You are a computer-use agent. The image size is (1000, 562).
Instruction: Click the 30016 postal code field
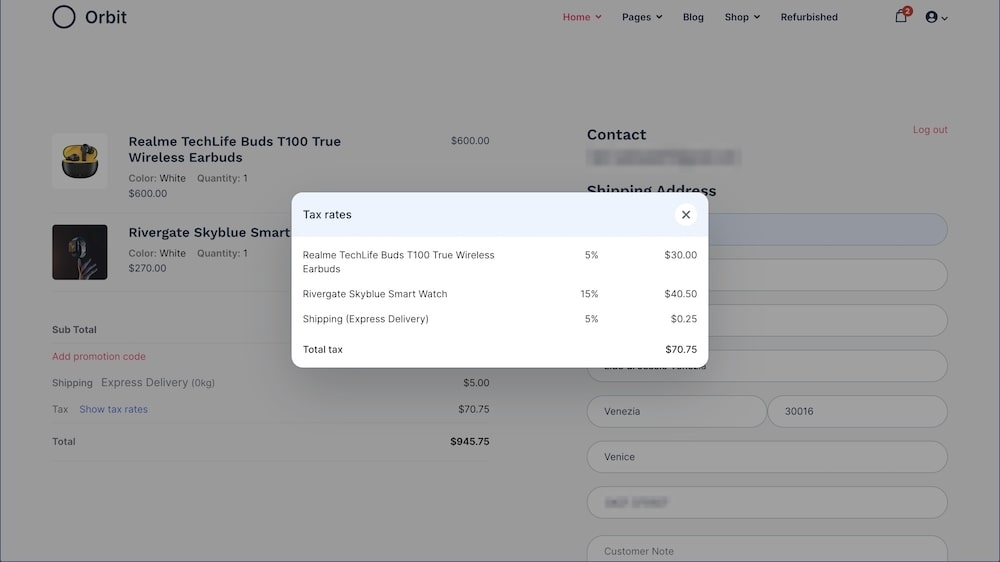[857, 411]
